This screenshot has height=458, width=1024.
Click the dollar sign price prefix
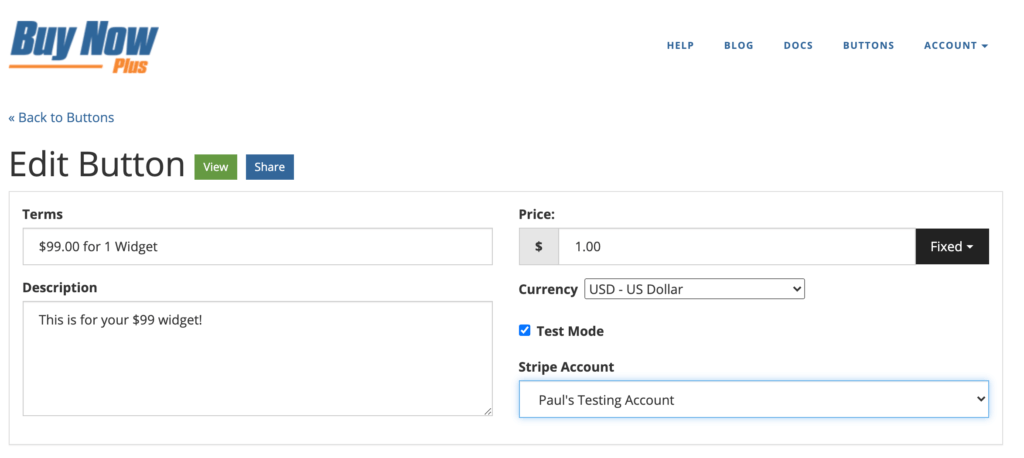538,246
